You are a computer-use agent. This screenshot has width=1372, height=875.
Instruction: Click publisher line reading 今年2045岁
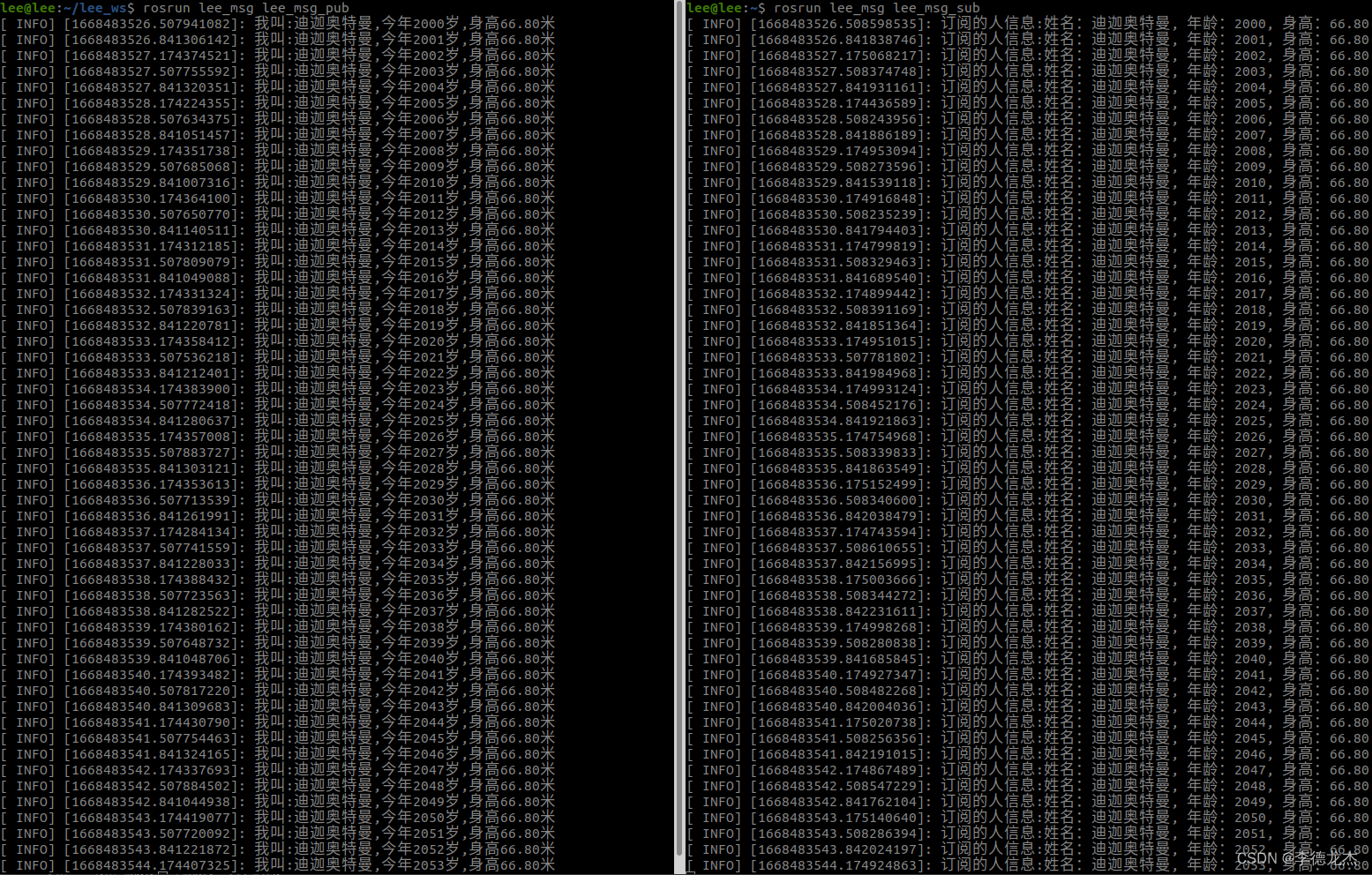point(278,738)
